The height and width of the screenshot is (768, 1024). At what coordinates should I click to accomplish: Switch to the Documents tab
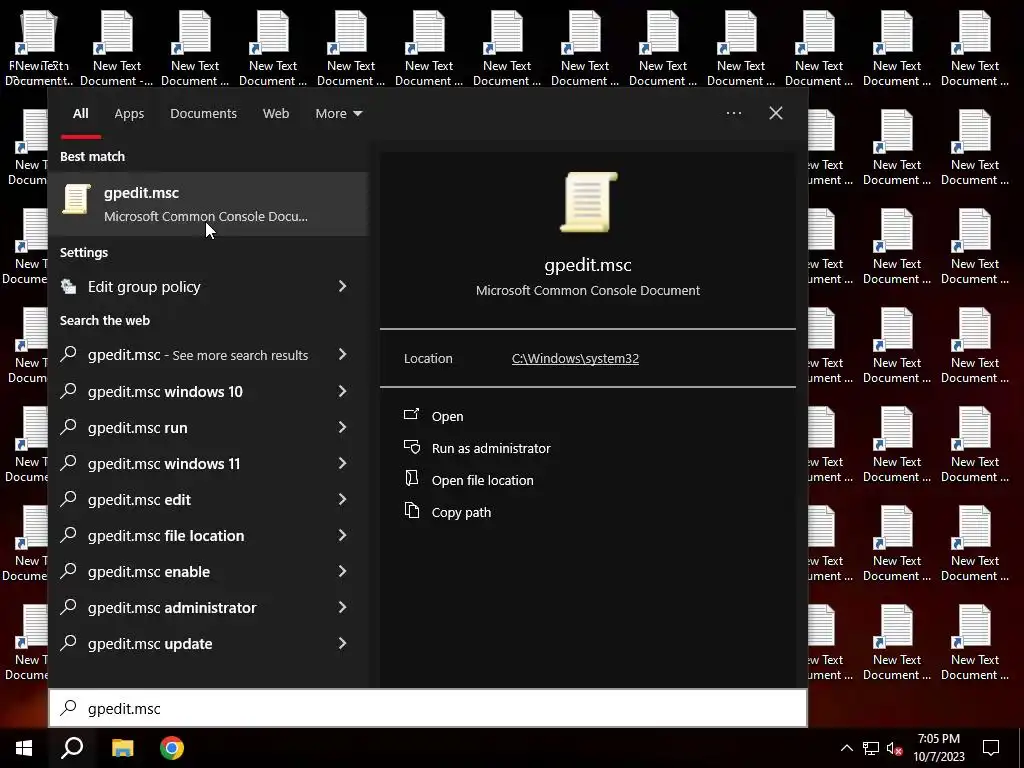click(x=203, y=114)
